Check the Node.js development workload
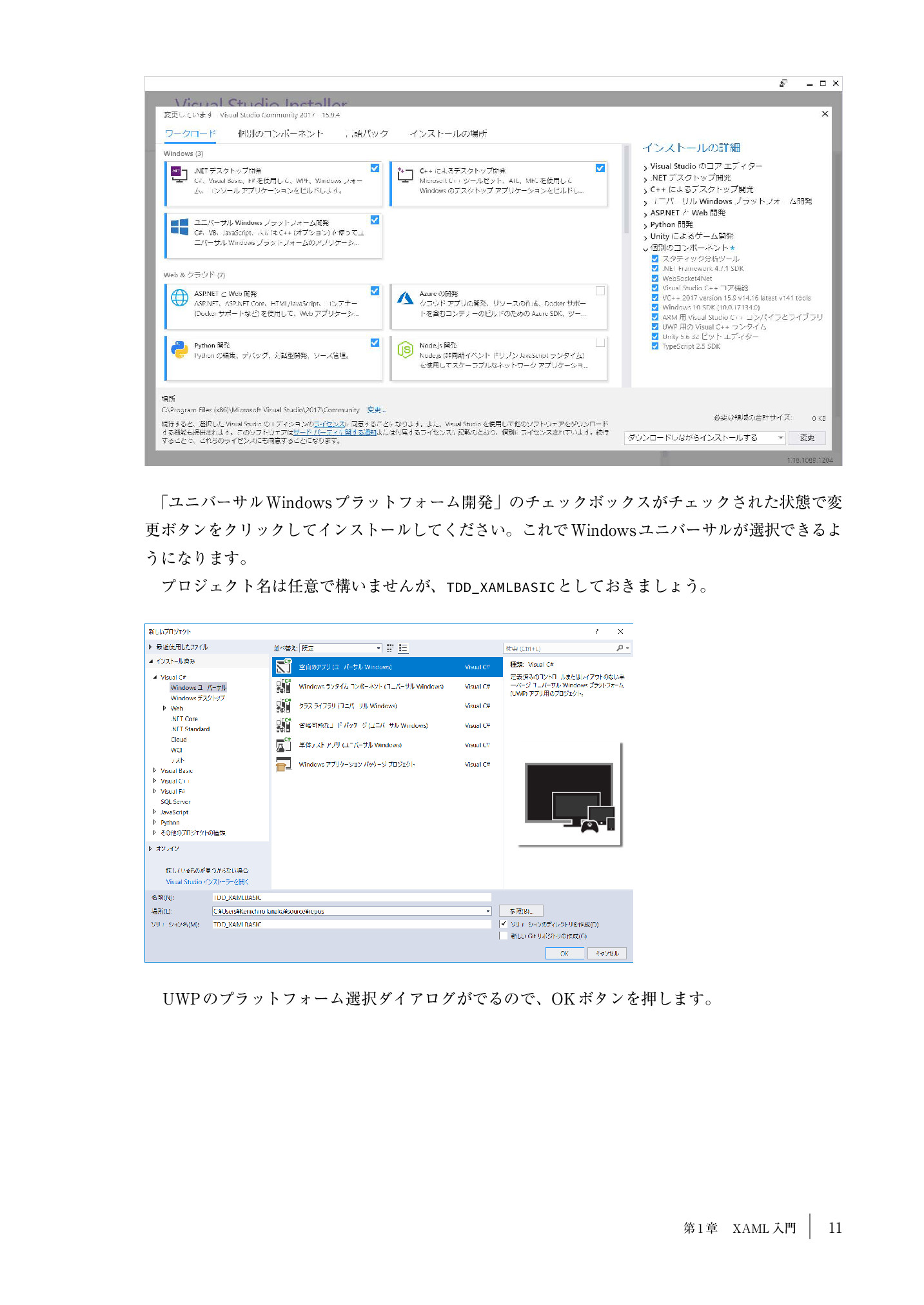 600,342
